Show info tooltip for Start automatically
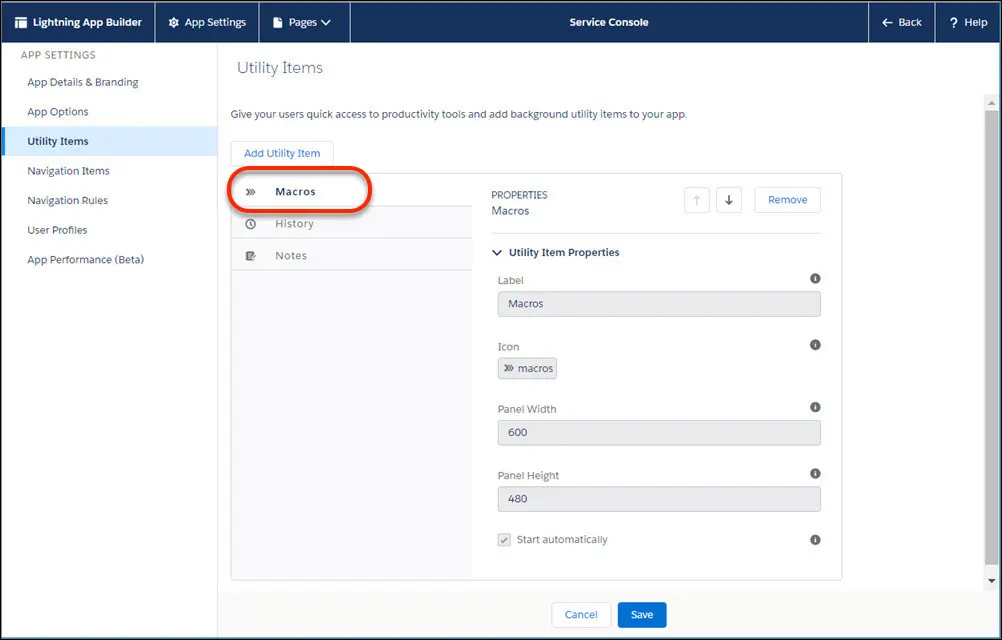 [815, 540]
